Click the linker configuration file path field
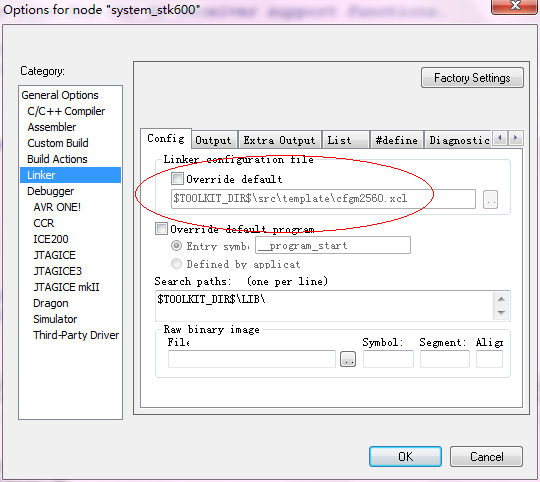 (323, 199)
